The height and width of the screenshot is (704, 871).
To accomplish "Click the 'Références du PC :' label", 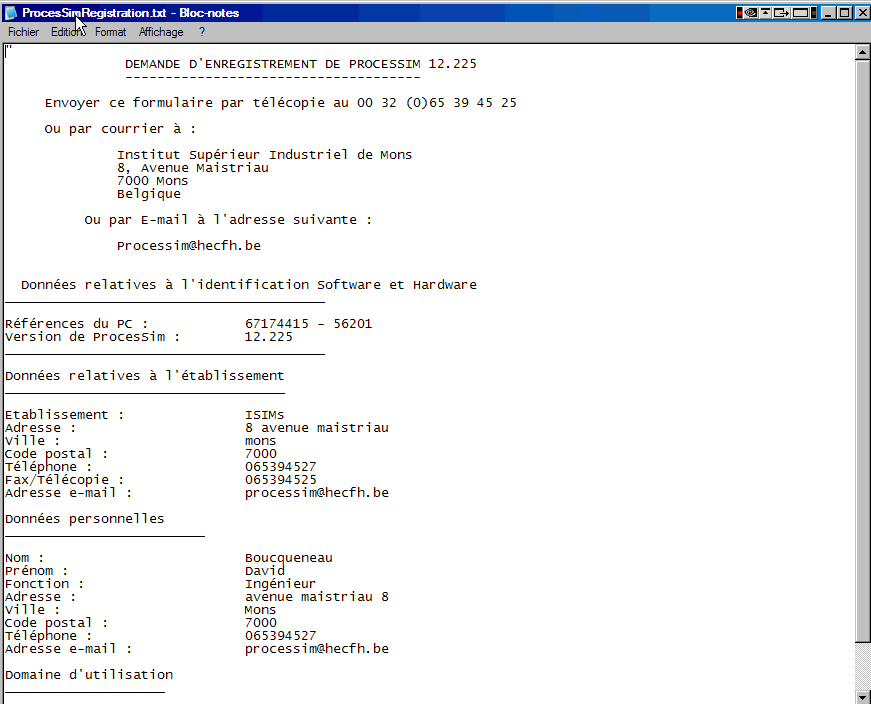I will pyautogui.click(x=77, y=324).
